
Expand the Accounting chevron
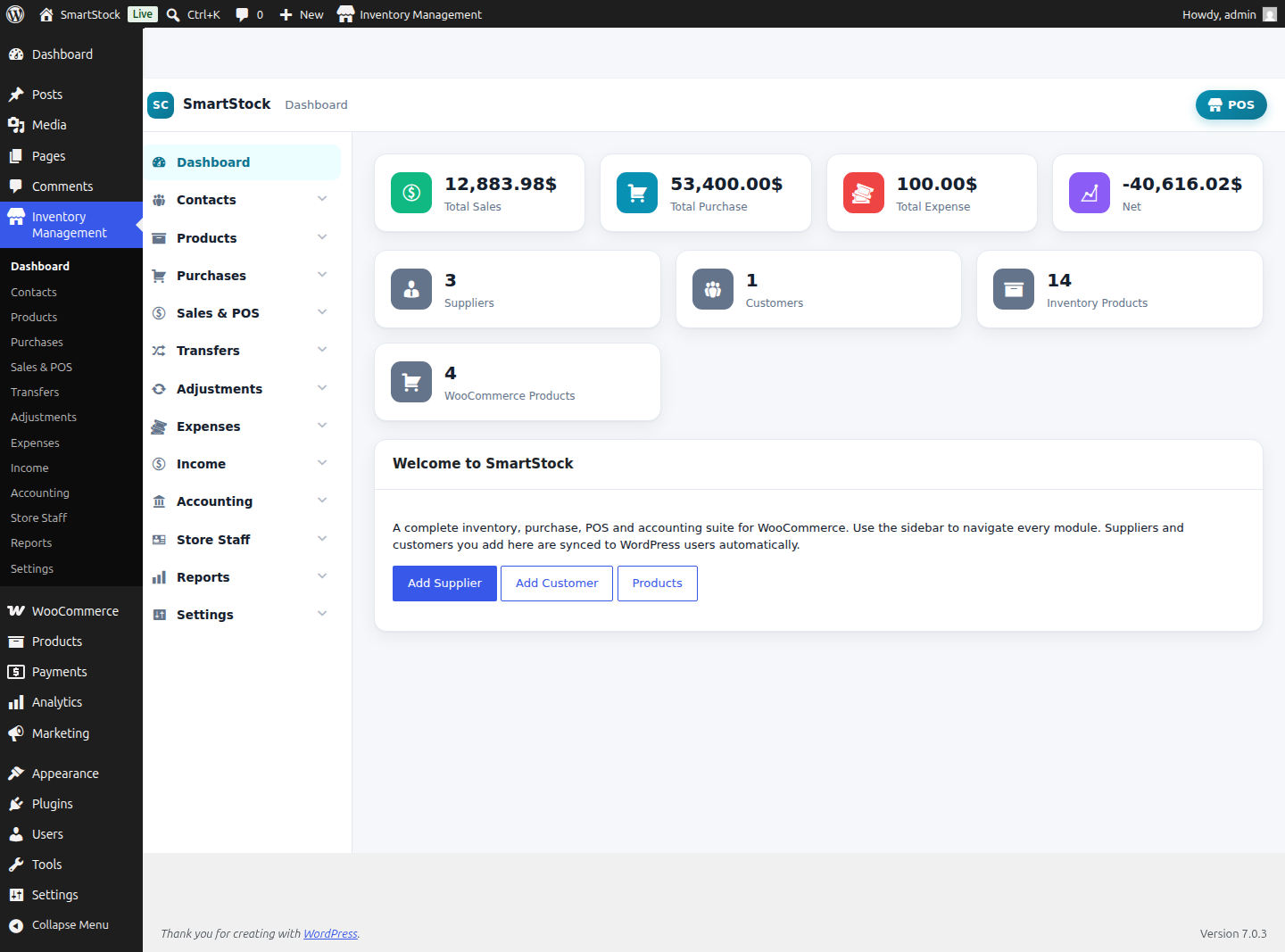point(322,501)
